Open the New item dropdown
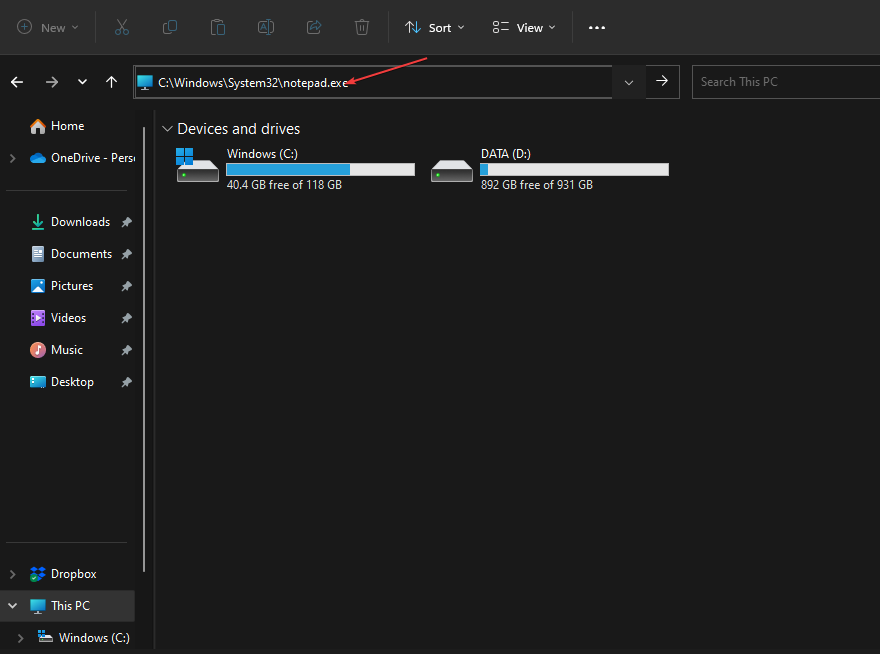The image size is (880, 654). click(47, 28)
